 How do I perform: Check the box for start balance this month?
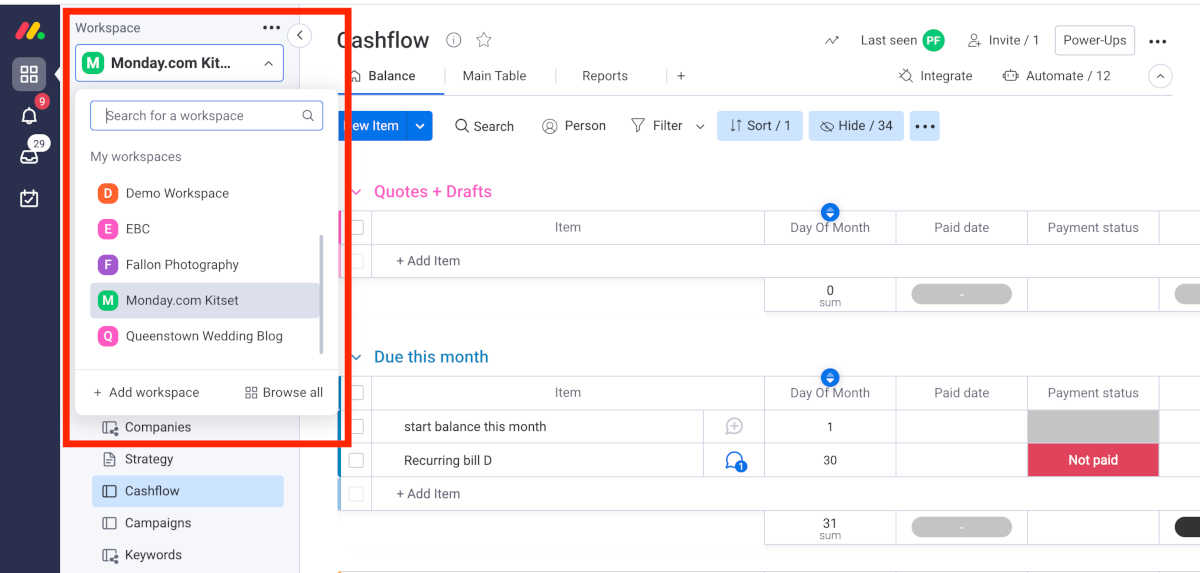coord(356,427)
